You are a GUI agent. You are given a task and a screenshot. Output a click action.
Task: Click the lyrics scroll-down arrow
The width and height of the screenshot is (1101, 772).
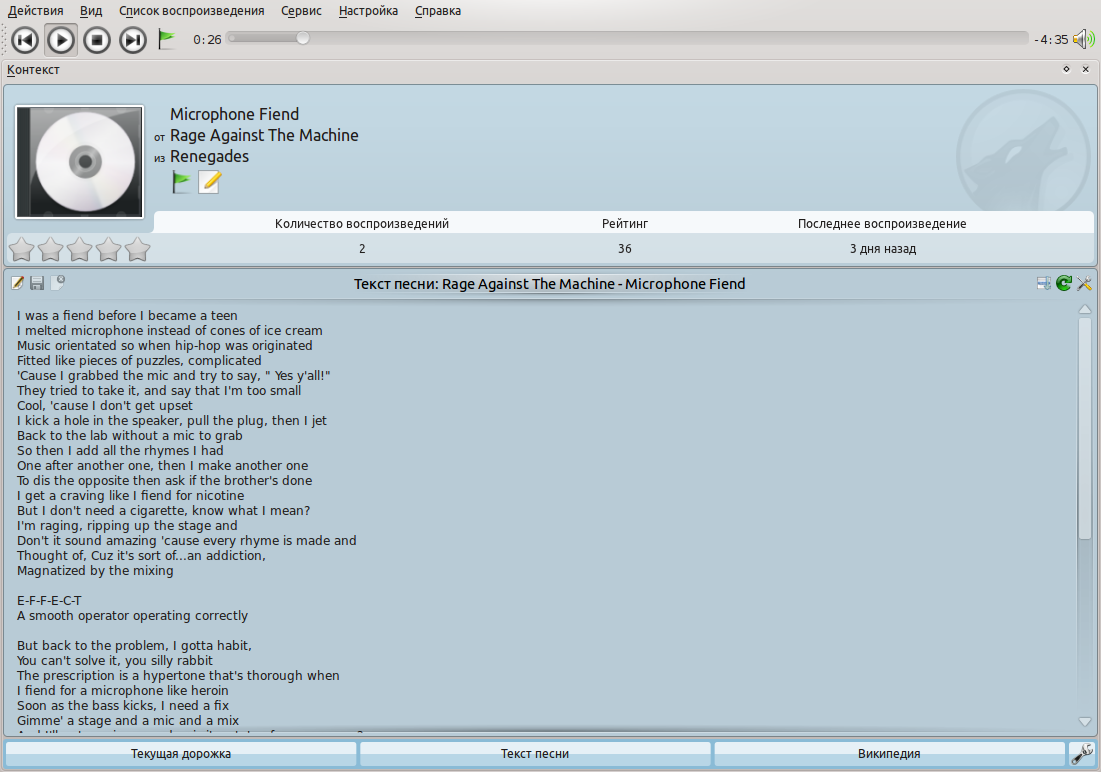1085,721
